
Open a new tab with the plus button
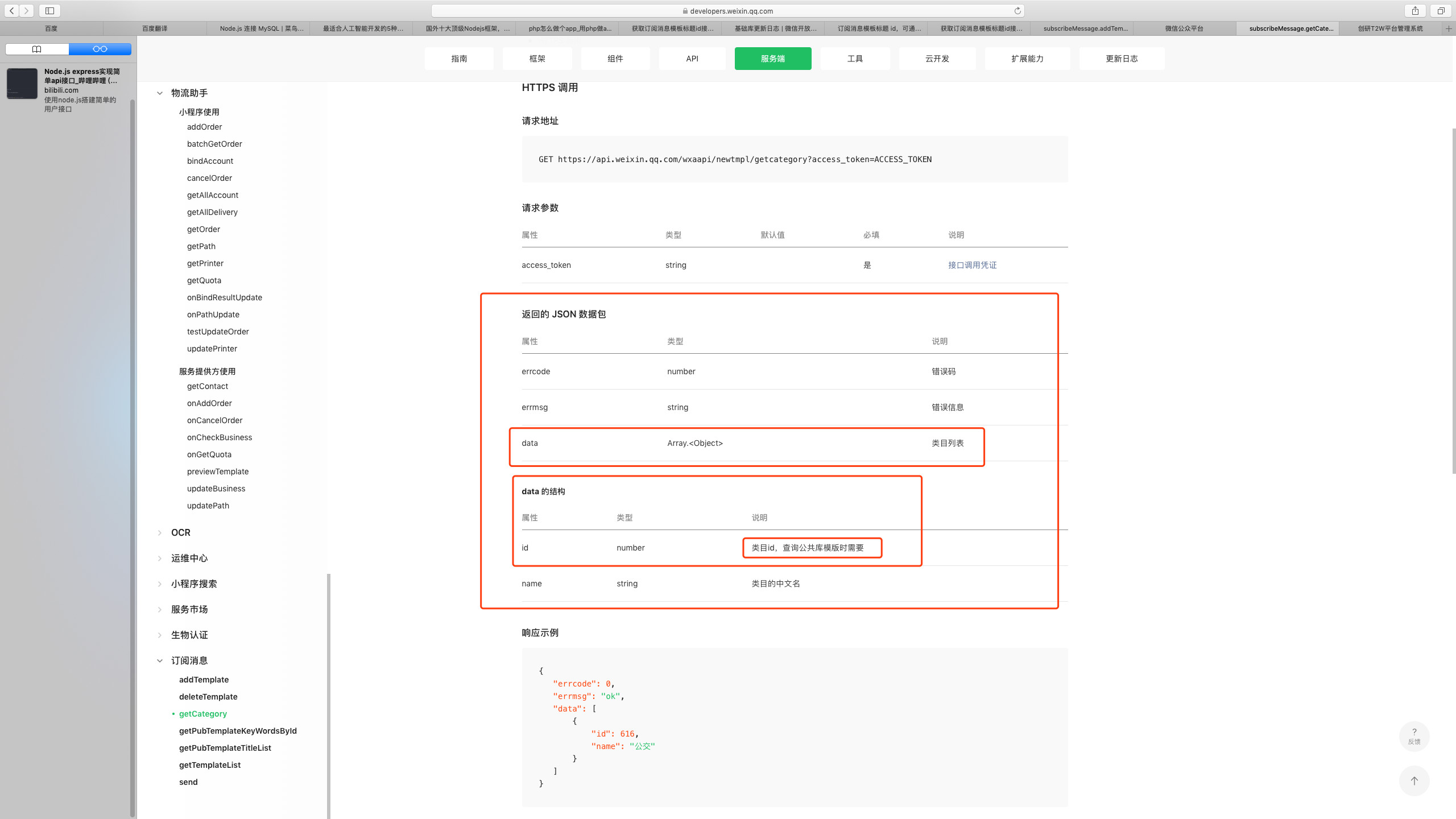pos(1449,28)
